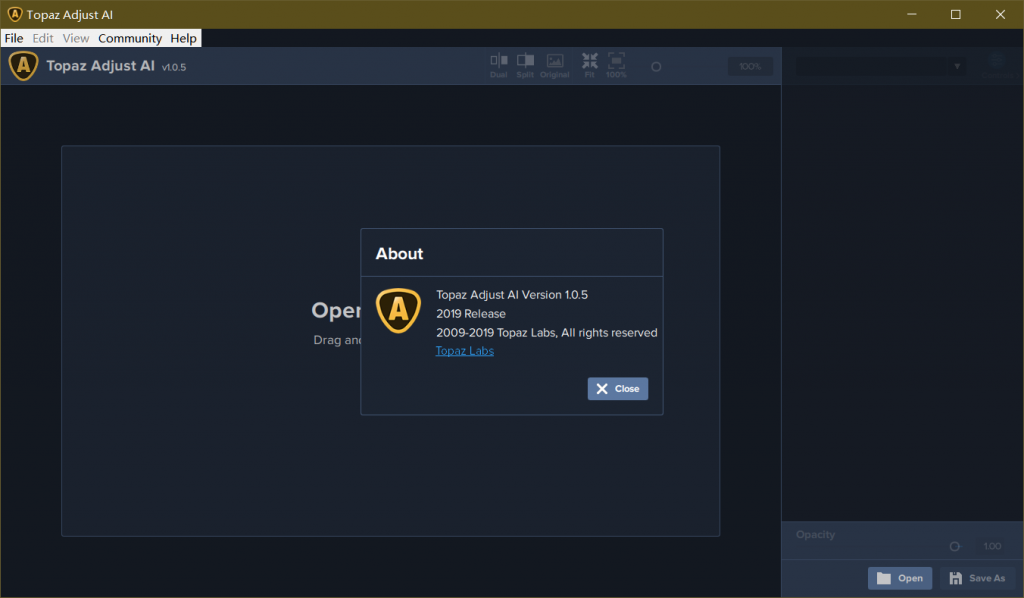1024x598 pixels.
Task: Show the Original image view
Action: pyautogui.click(x=555, y=64)
